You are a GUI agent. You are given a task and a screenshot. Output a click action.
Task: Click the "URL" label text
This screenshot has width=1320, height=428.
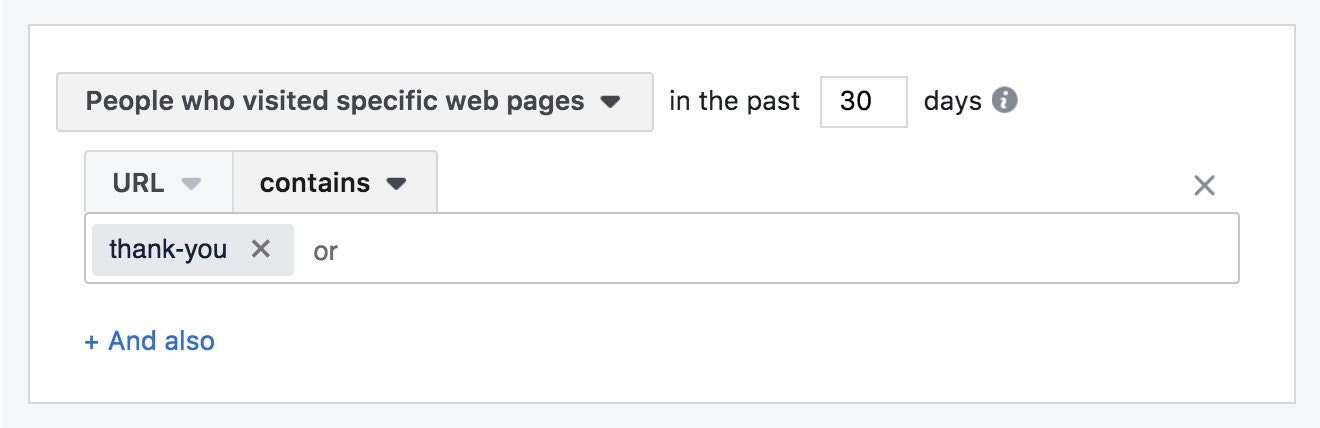[x=139, y=183]
